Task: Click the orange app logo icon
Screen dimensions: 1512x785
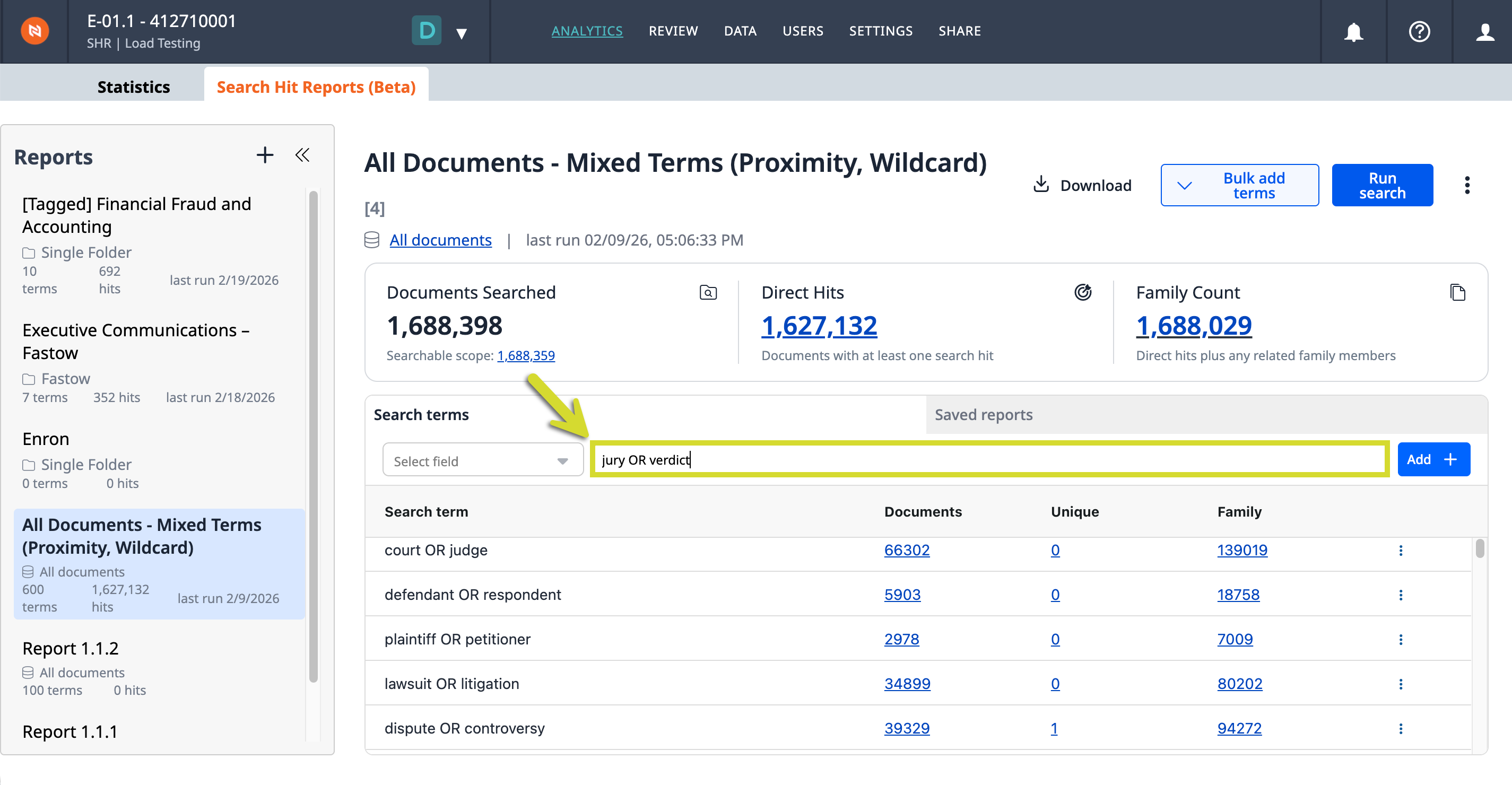Action: 34,31
